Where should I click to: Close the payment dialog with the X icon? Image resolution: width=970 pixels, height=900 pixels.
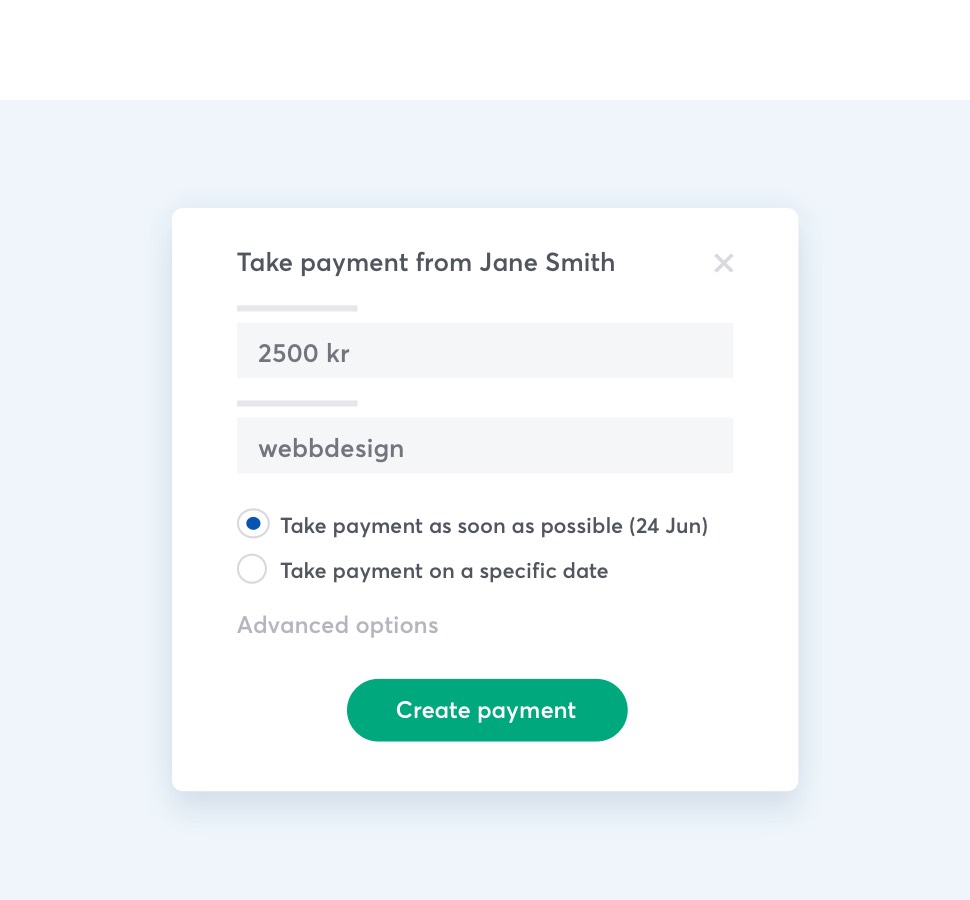pos(724,263)
